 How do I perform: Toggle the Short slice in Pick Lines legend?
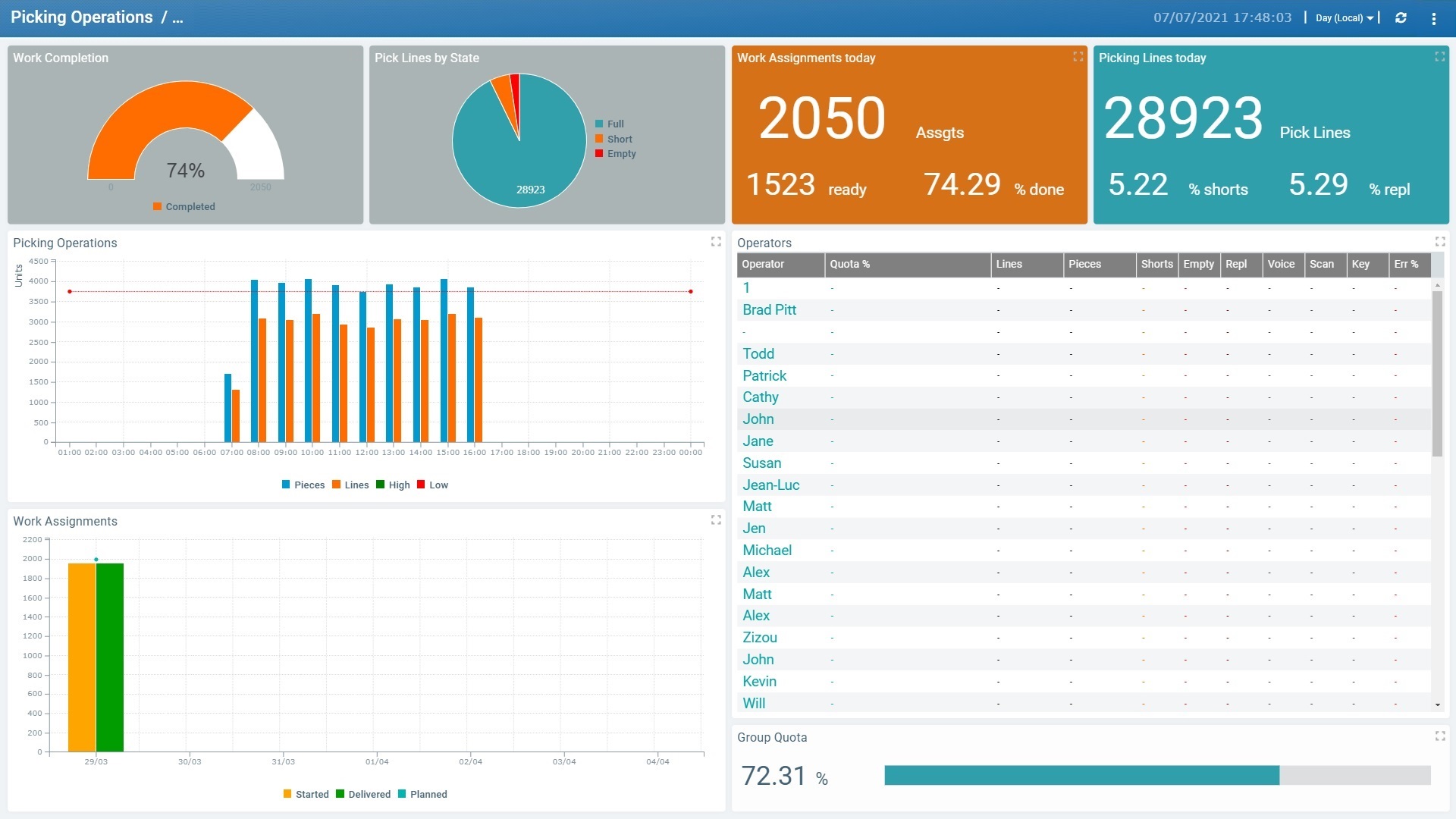pyautogui.click(x=613, y=139)
